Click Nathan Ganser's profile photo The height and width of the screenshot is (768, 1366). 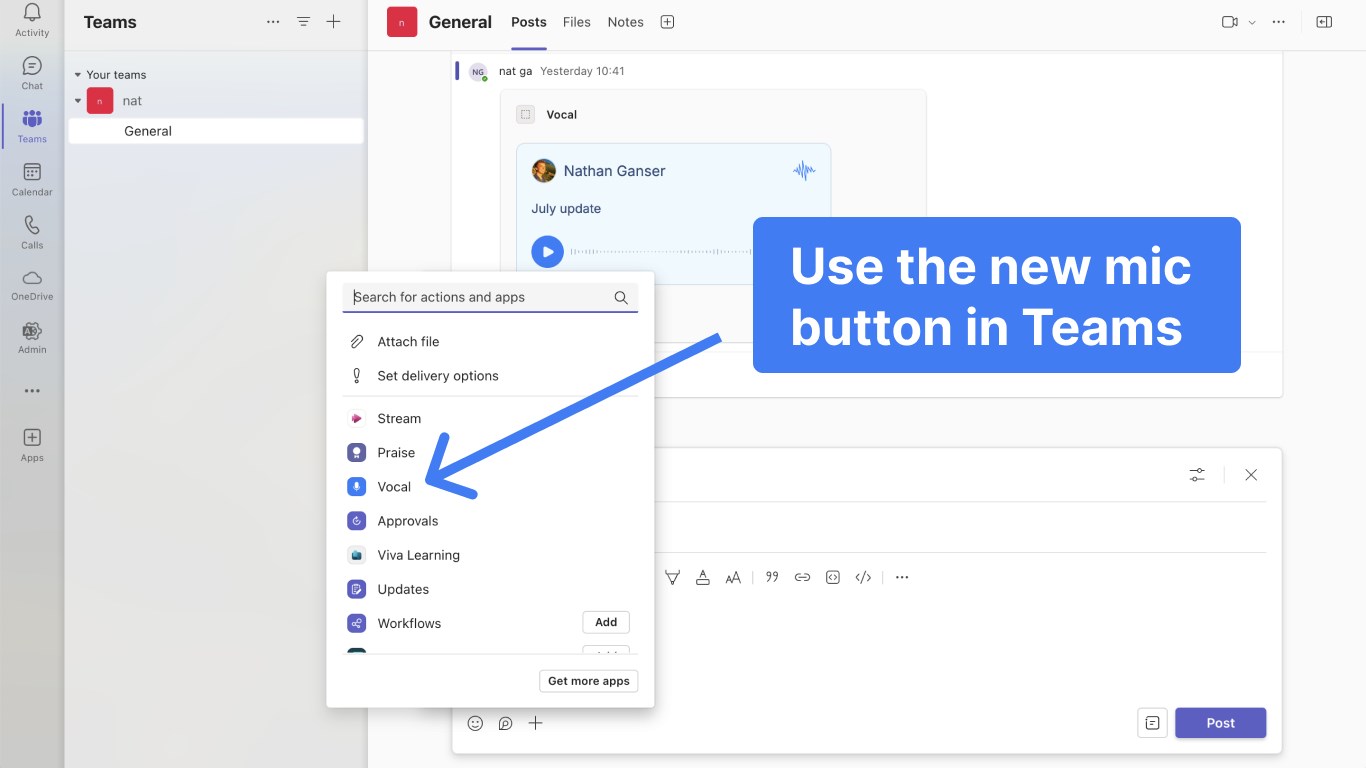coord(543,171)
